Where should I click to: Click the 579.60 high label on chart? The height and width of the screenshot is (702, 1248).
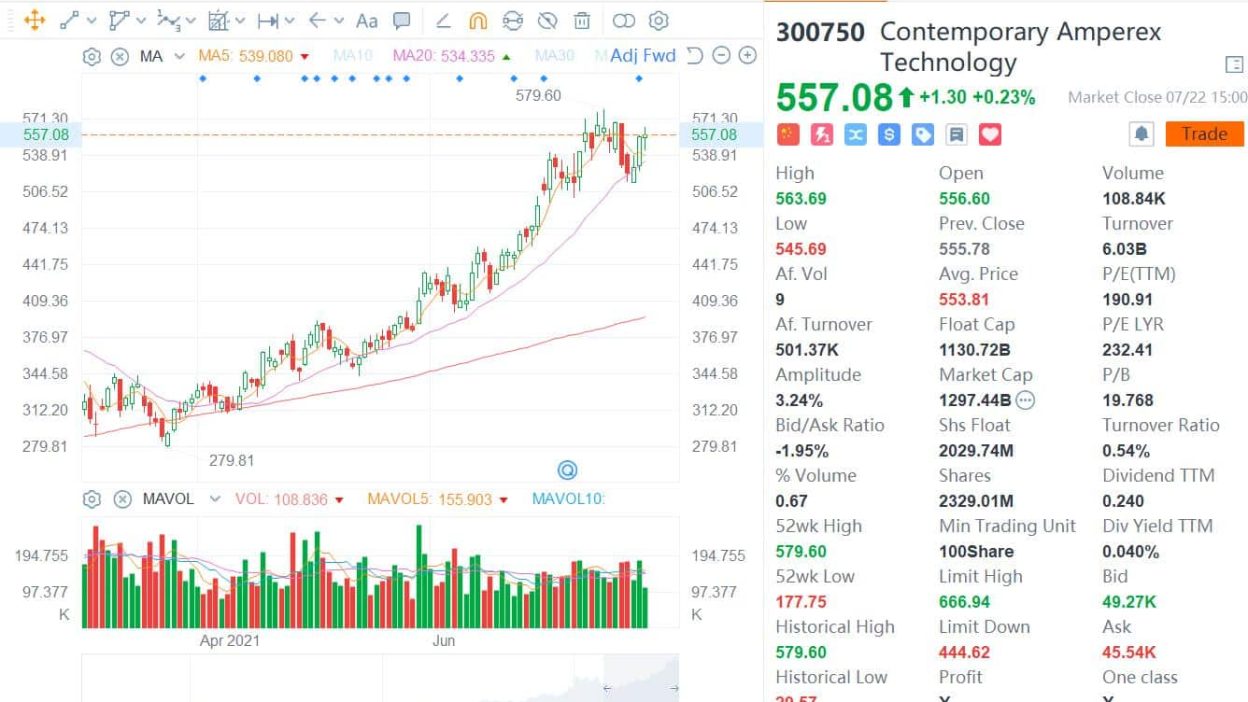pos(538,96)
